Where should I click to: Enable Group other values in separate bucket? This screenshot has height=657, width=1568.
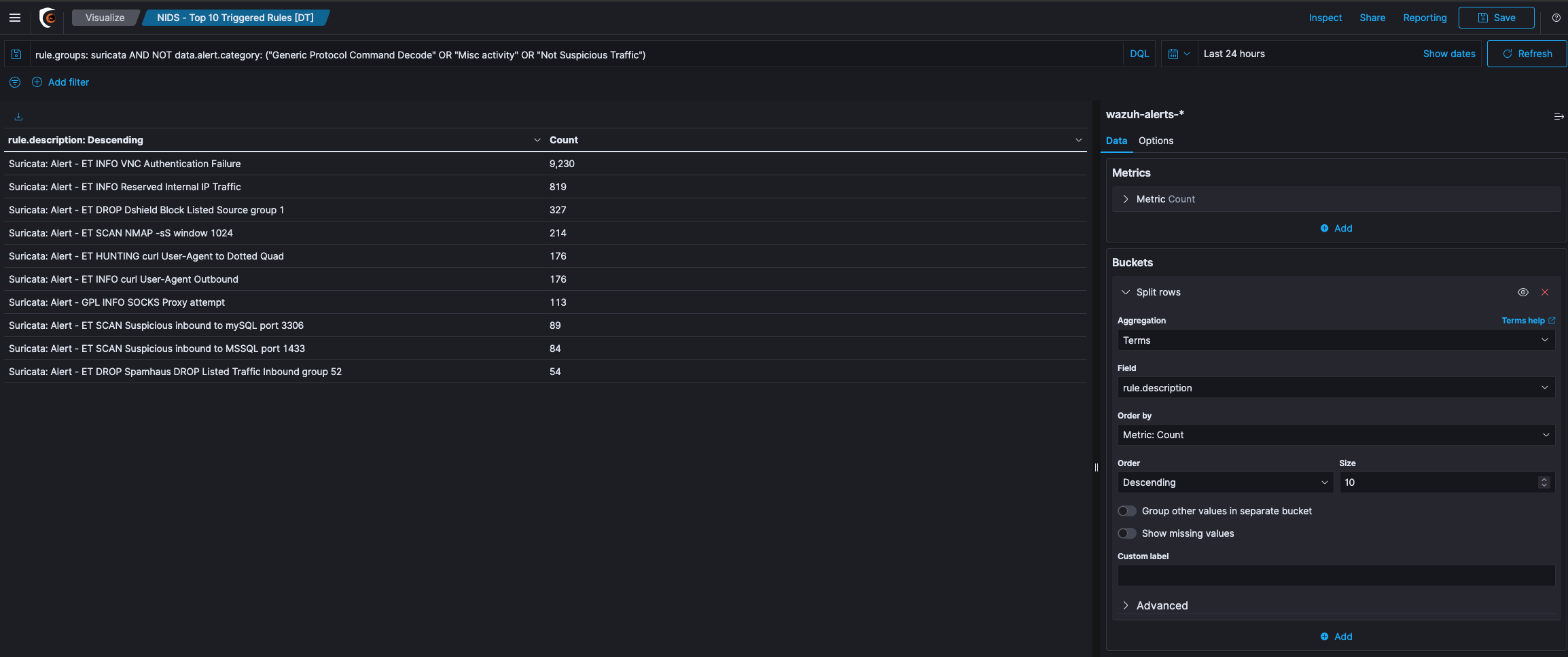(x=1127, y=511)
